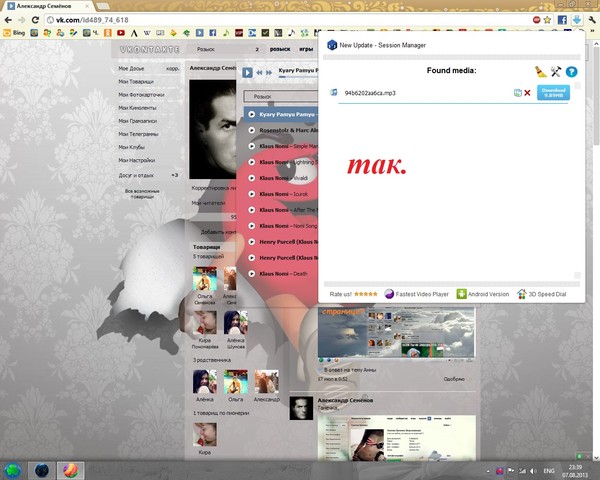Open Мои Товарищи sidebar item
600x480 pixels.
136,82
